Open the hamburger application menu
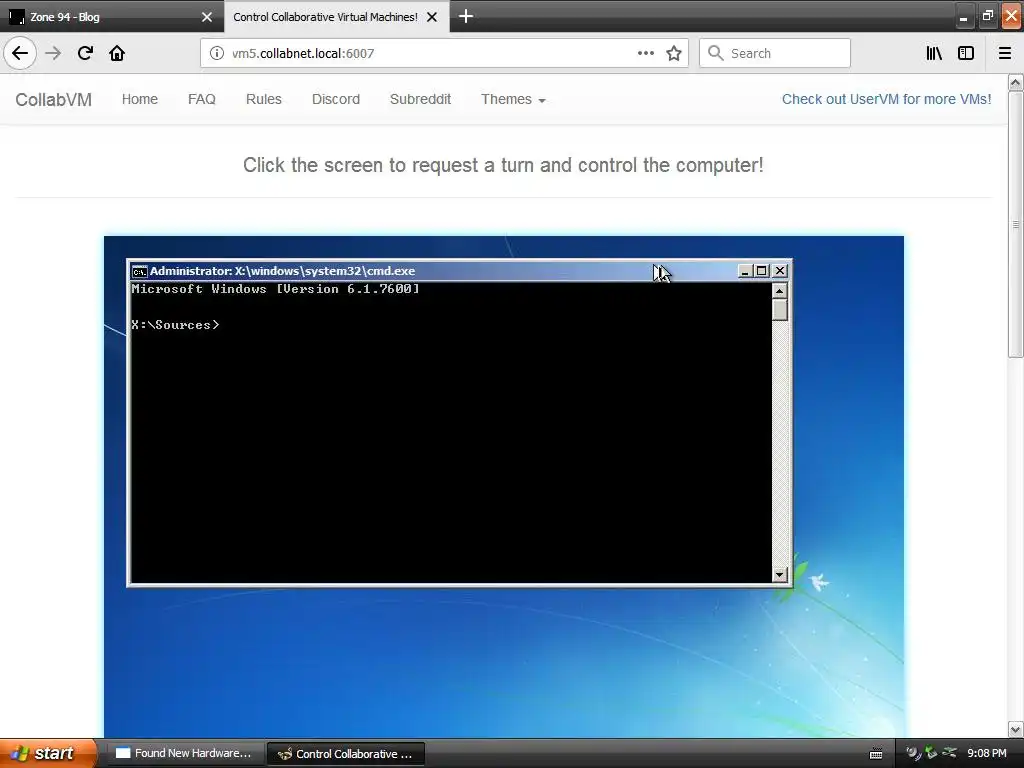1024x768 pixels. [x=1005, y=53]
